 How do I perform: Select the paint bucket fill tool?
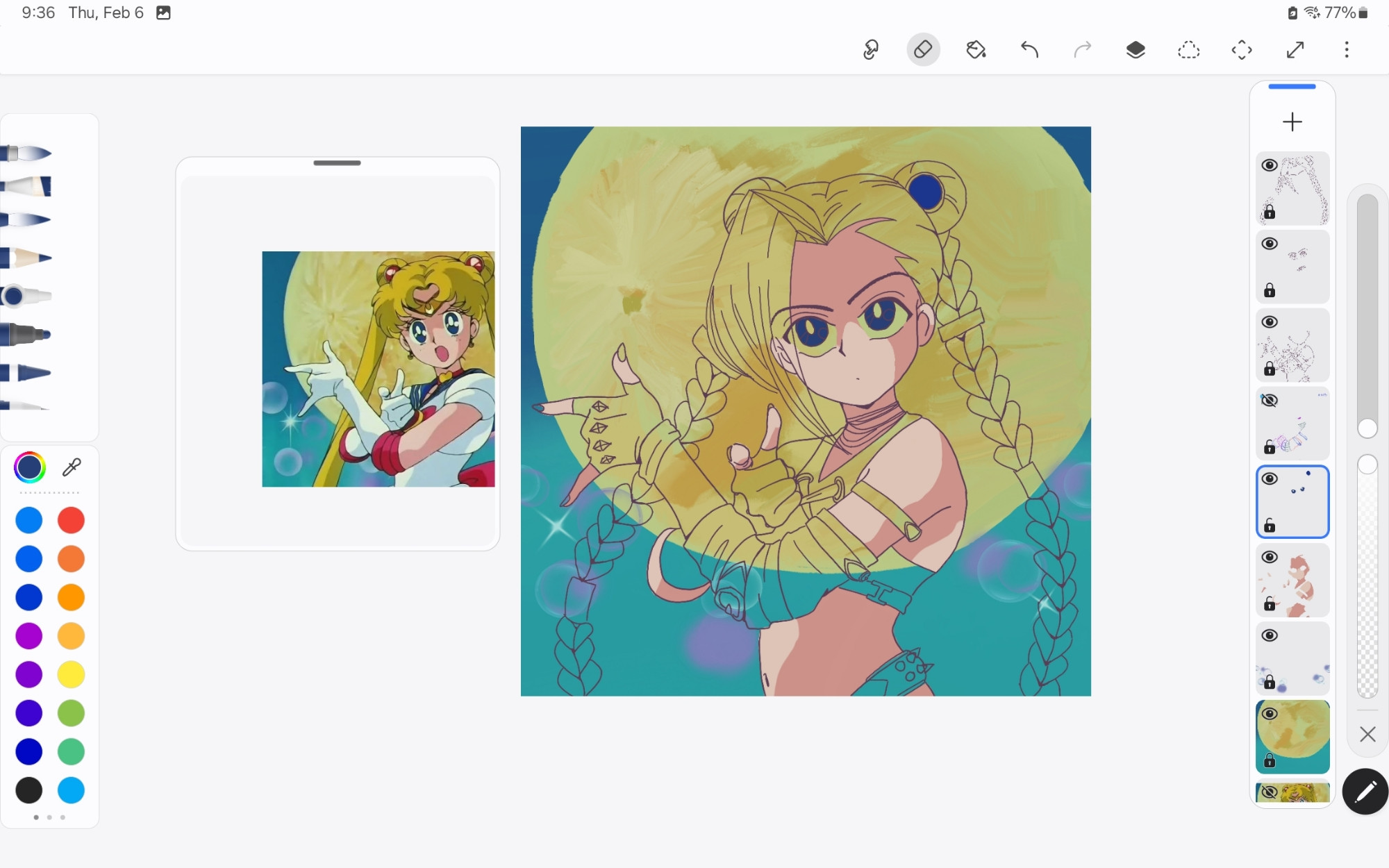[x=976, y=50]
